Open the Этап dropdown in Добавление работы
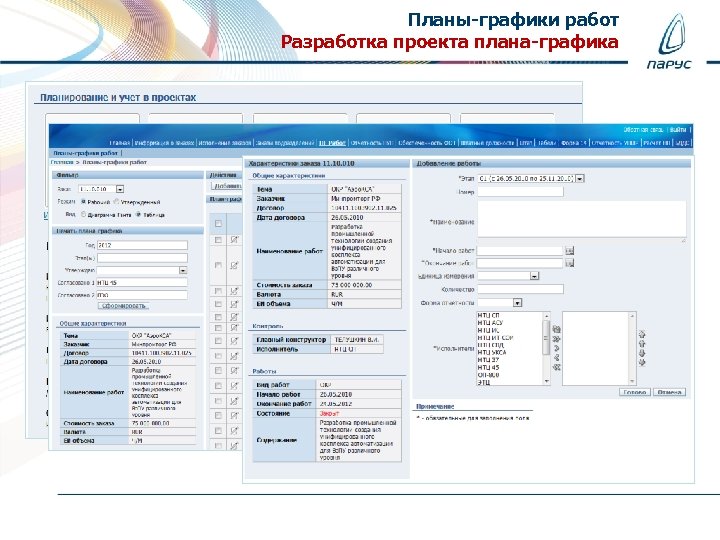The image size is (720, 540). coord(579,178)
